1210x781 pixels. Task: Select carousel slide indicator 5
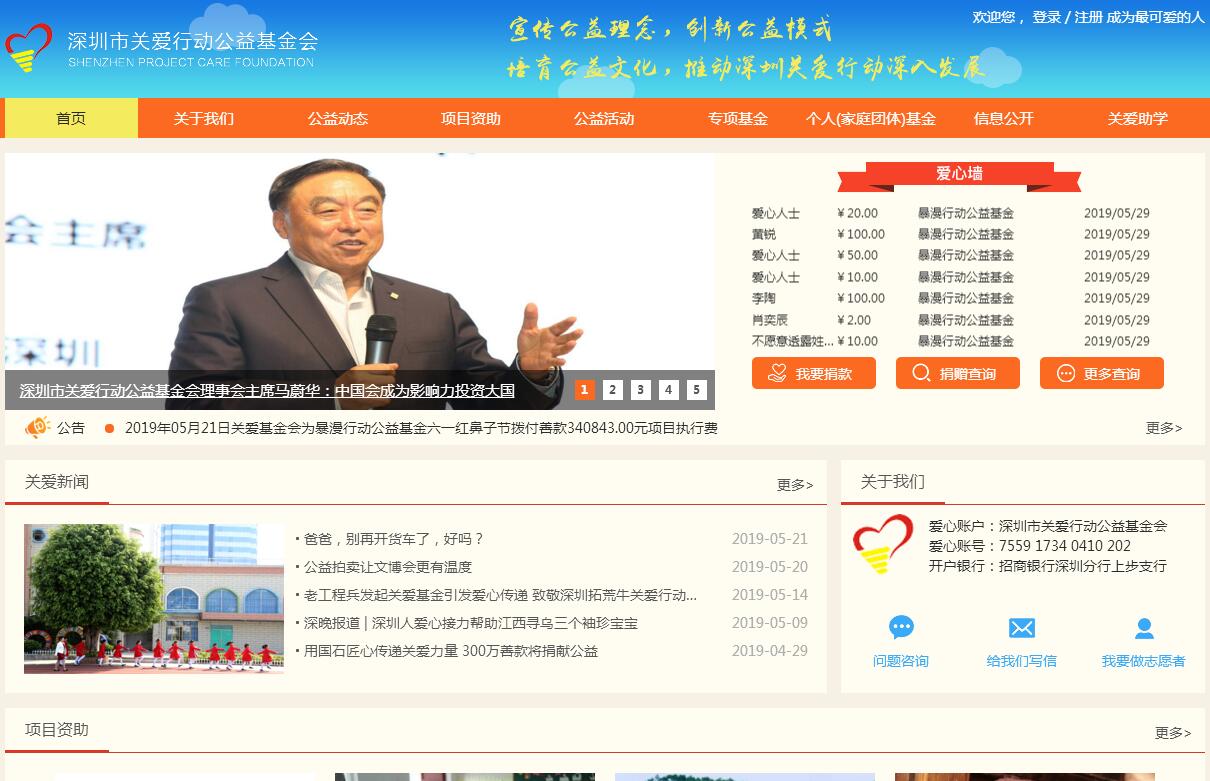(697, 390)
